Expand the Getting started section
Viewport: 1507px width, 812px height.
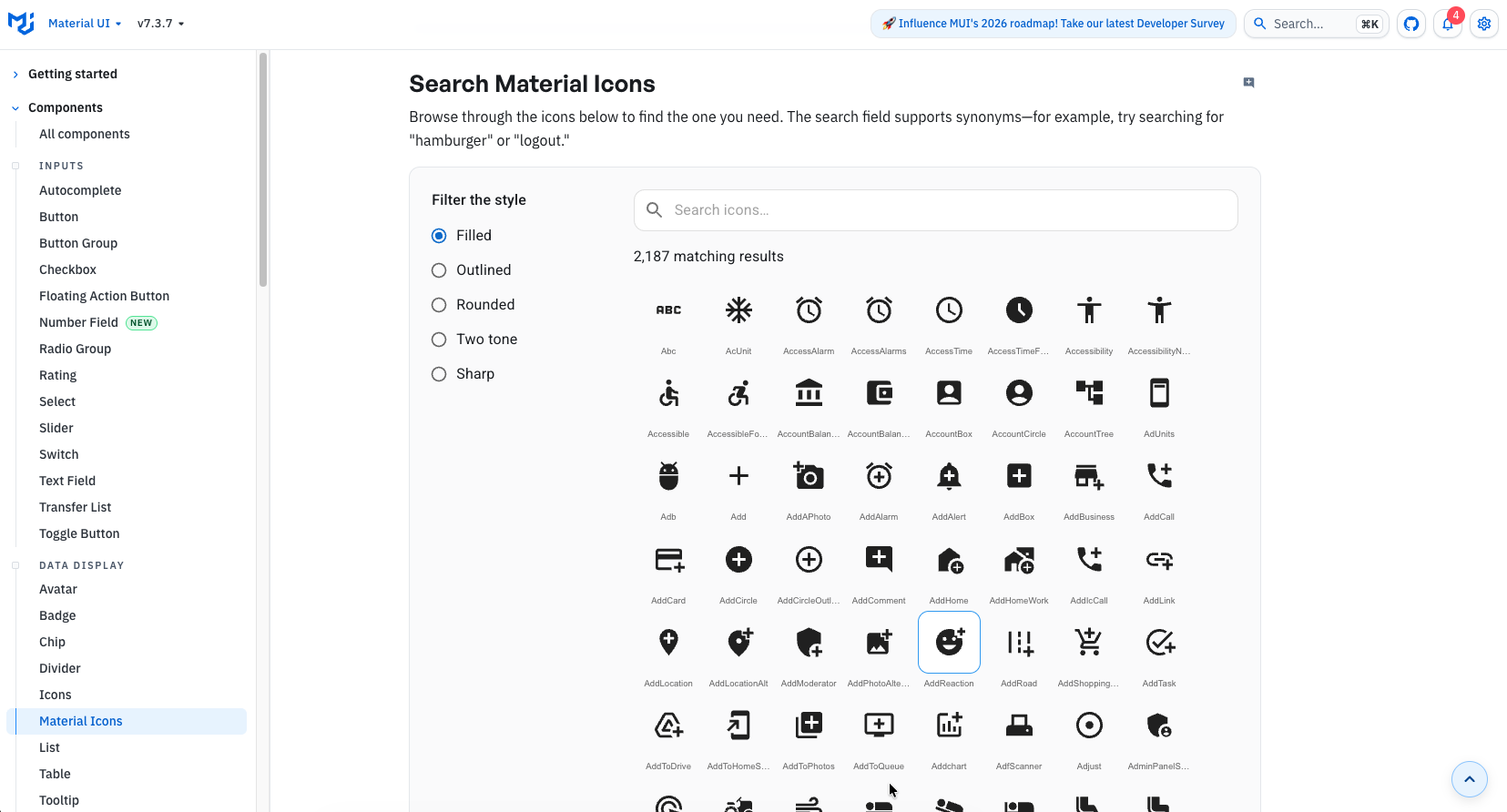73,74
